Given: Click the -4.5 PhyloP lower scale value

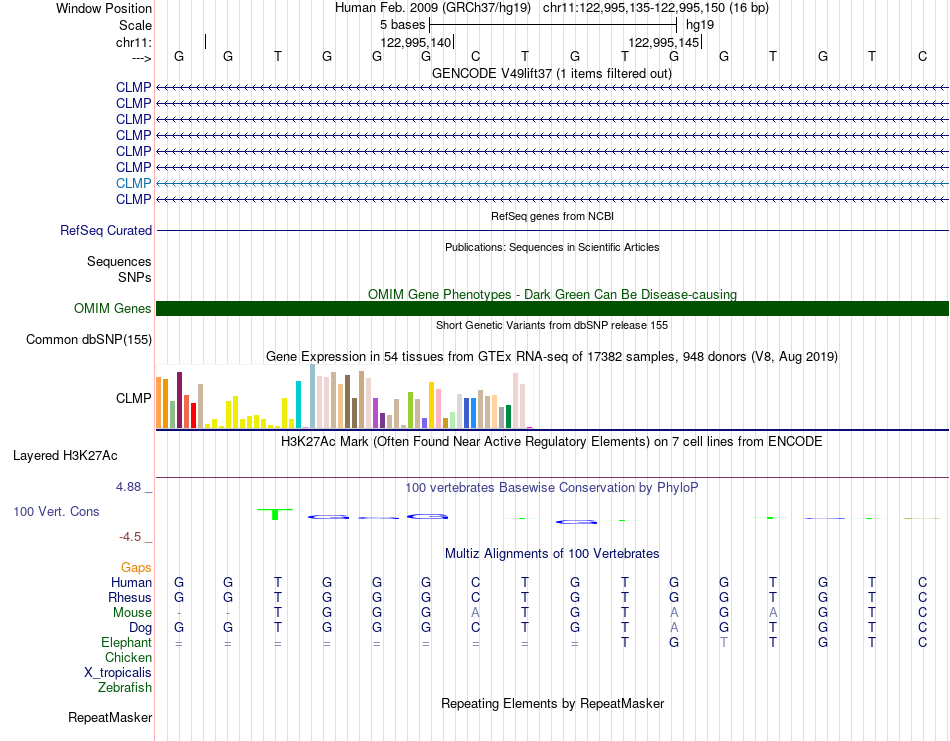Looking at the screenshot, I should tap(130, 536).
